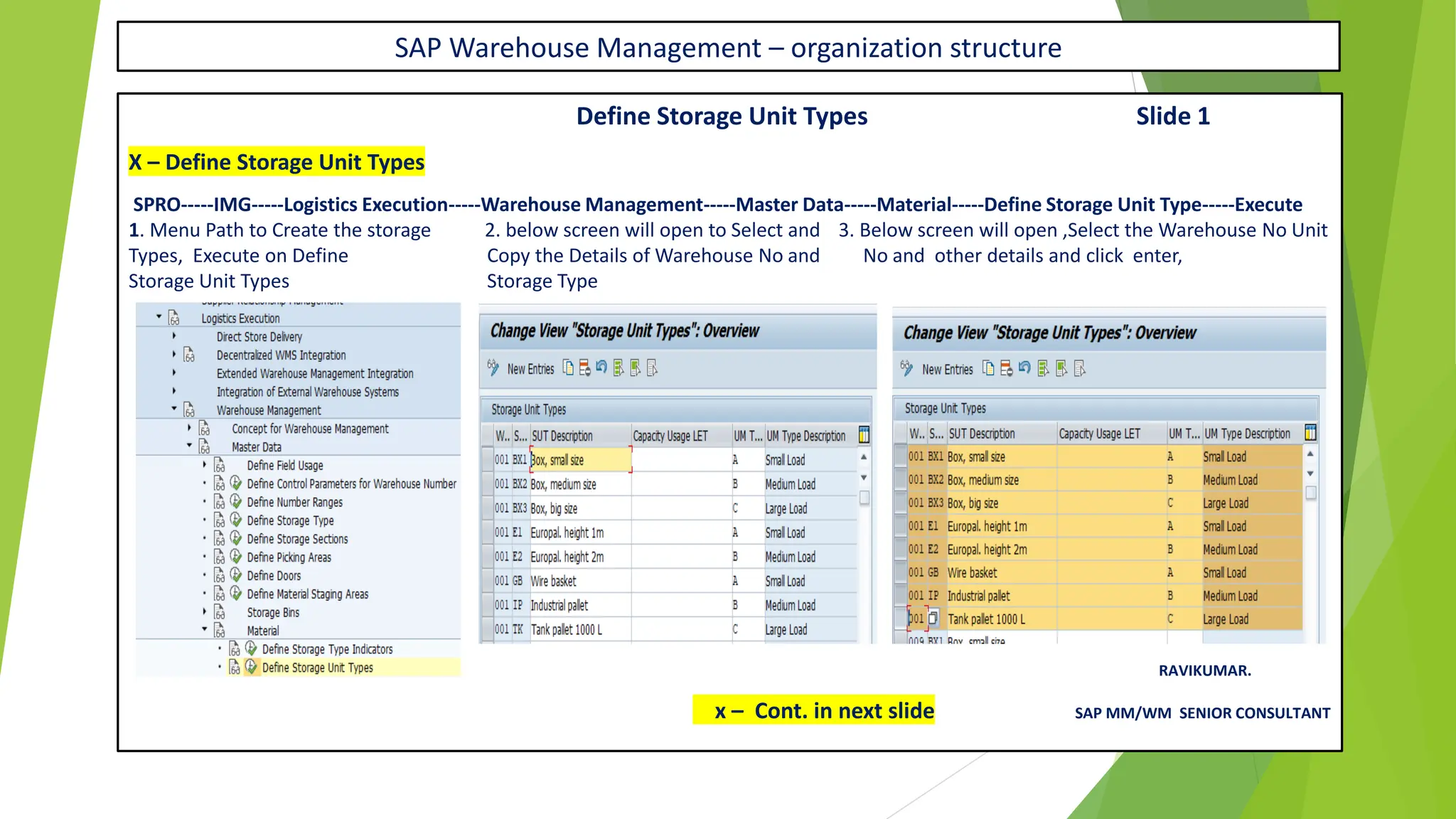This screenshot has width=1456, height=819.
Task: Expand Integration of External Warehouse Systems node
Action: coord(174,390)
